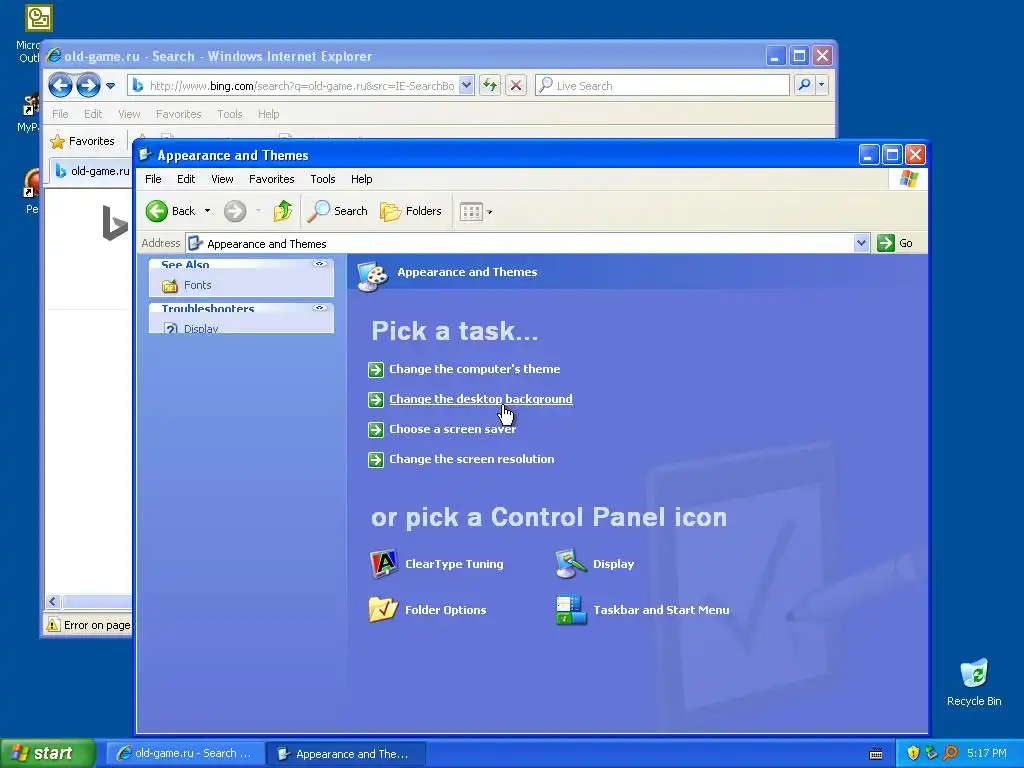Click Refresh icon in Internet Explorer

click(x=490, y=85)
